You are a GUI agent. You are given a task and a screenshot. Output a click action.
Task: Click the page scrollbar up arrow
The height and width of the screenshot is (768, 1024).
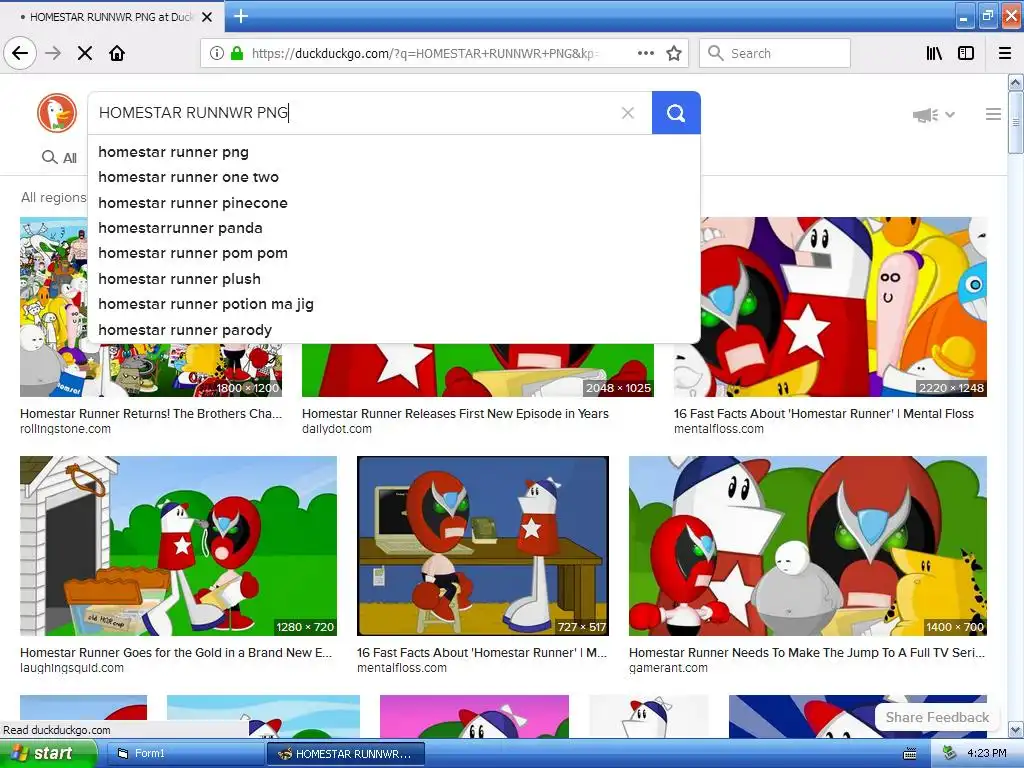(x=1015, y=82)
